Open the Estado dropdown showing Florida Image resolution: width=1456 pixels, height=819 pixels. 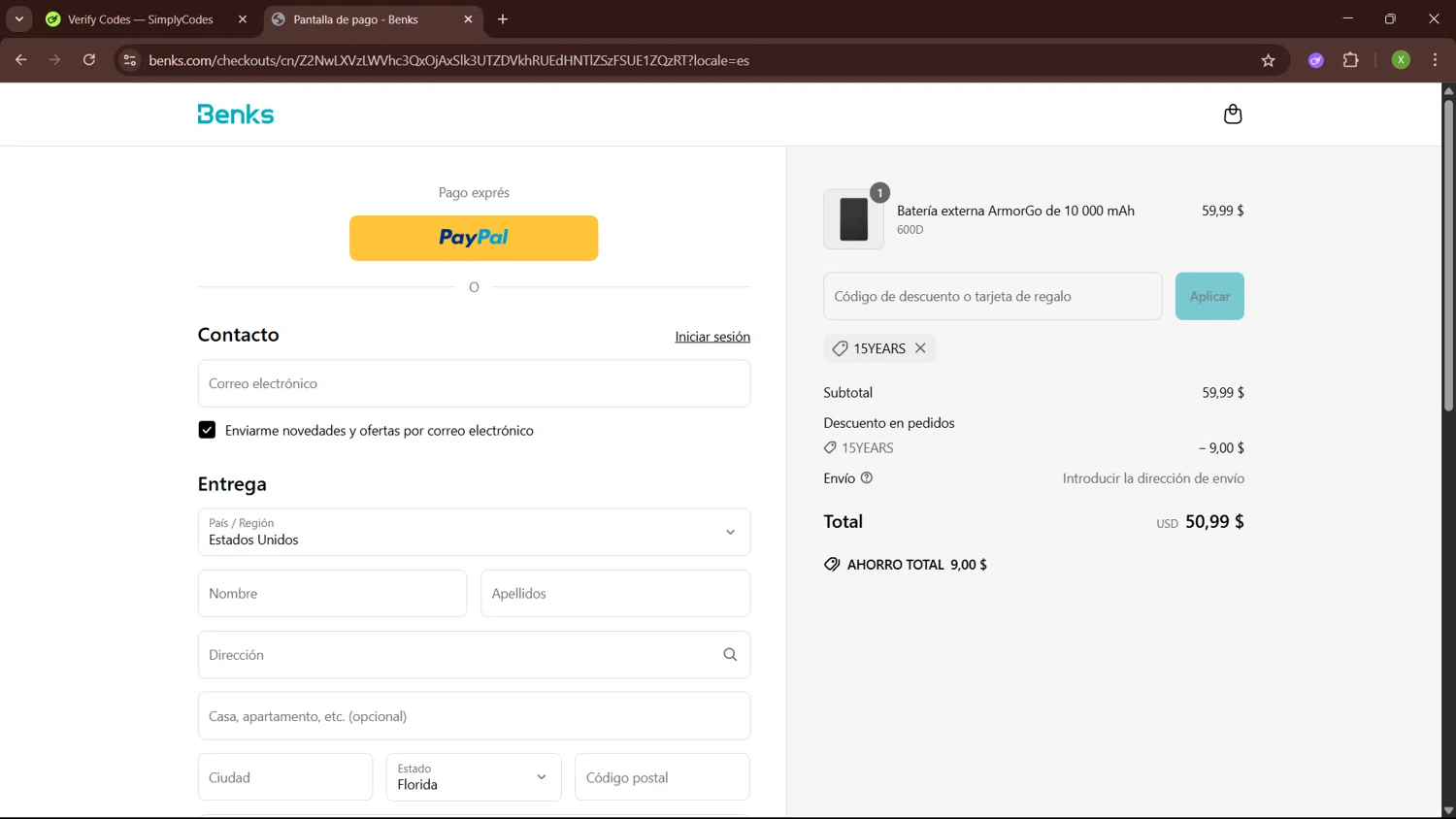(474, 777)
